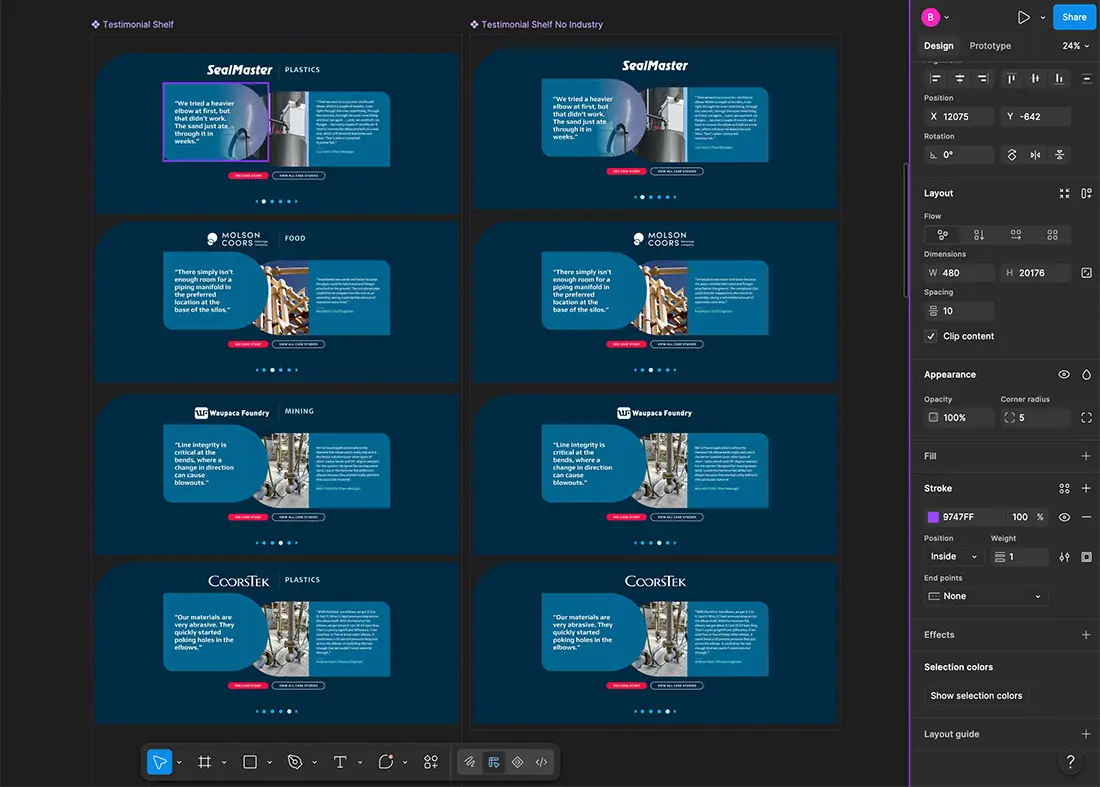The width and height of the screenshot is (1100, 787).
Task: Add auto layout icon in Layout header
Action: [1086, 194]
